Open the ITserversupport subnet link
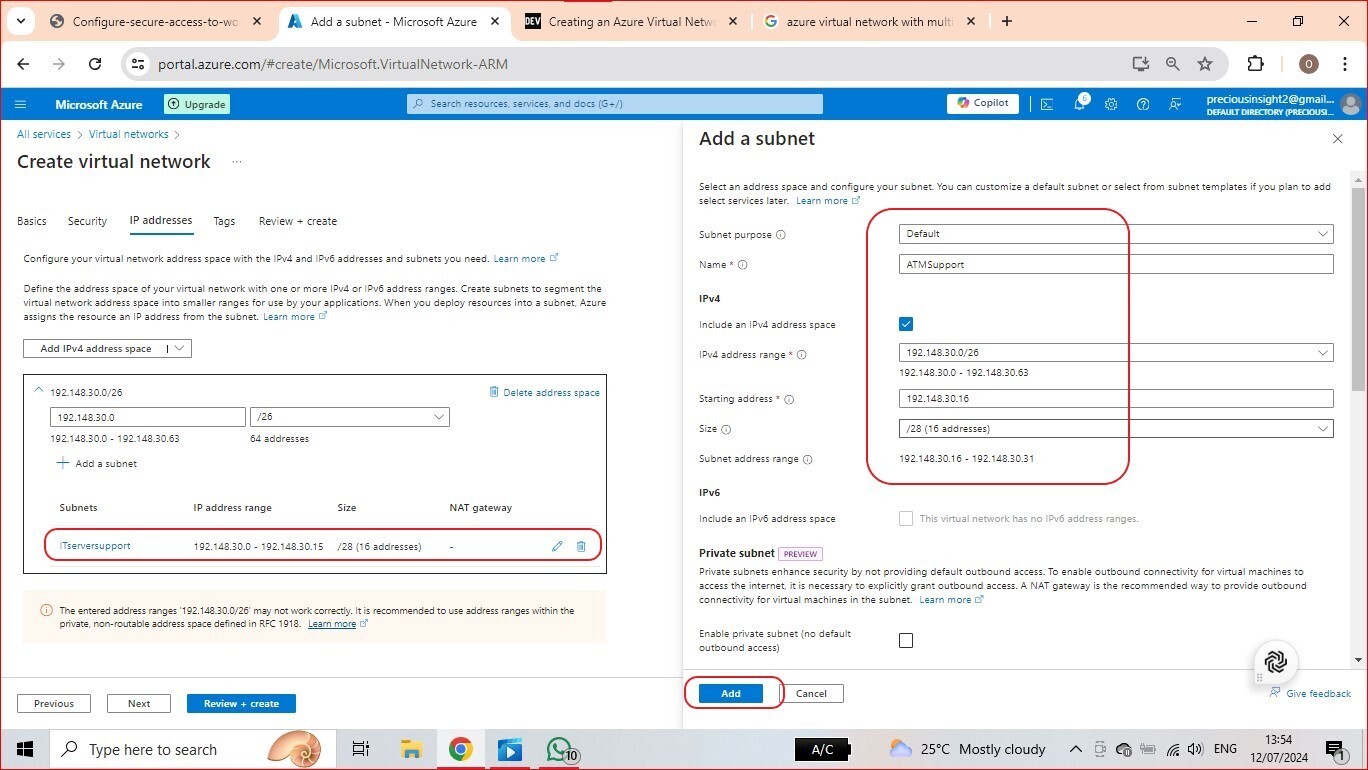 tap(95, 546)
